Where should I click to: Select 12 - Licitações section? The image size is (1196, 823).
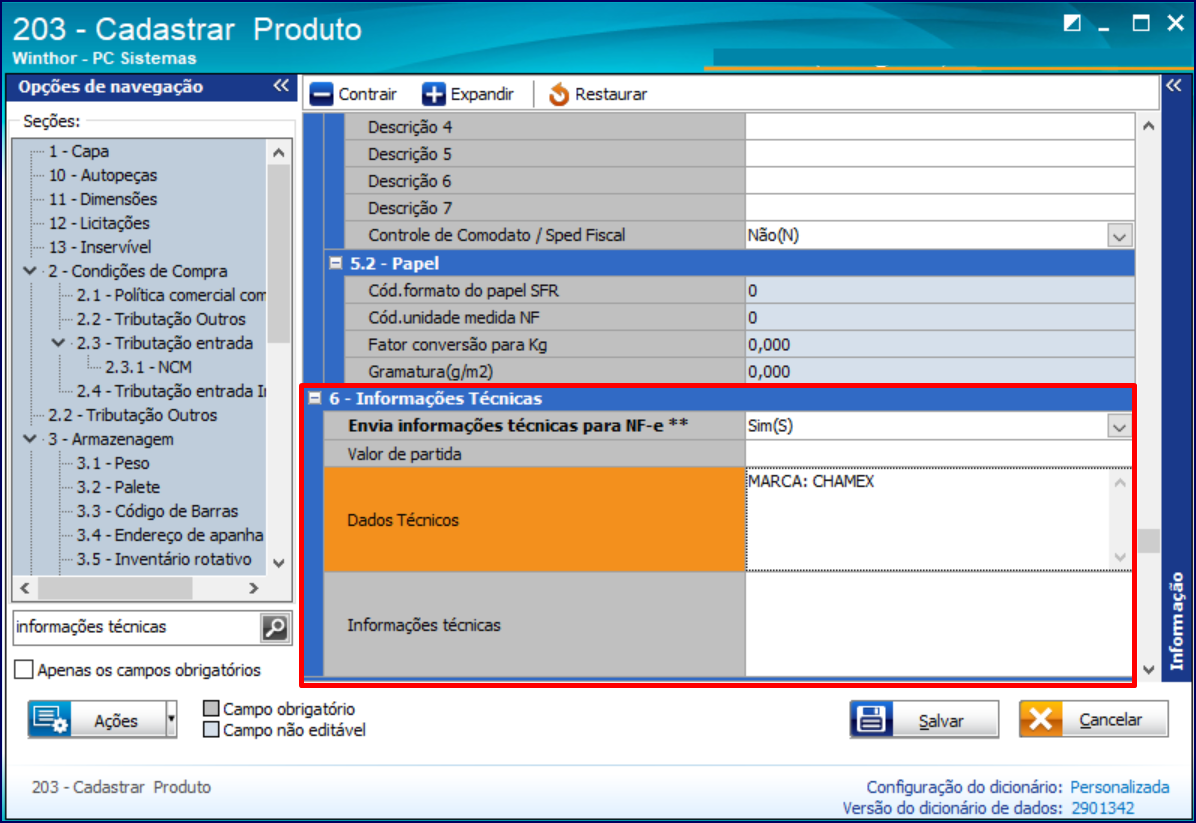(99, 223)
